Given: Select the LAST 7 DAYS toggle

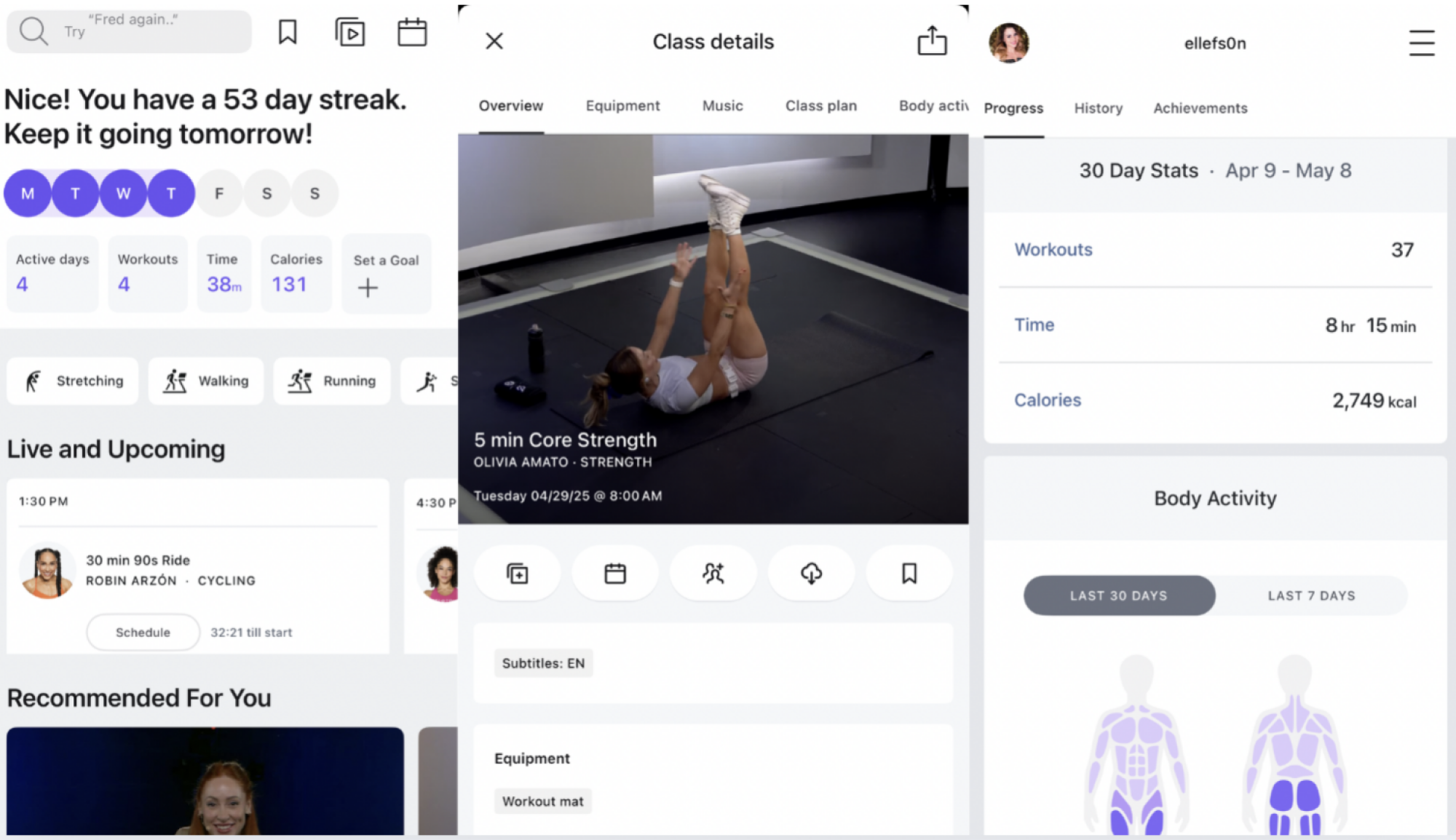Looking at the screenshot, I should pos(1311,595).
